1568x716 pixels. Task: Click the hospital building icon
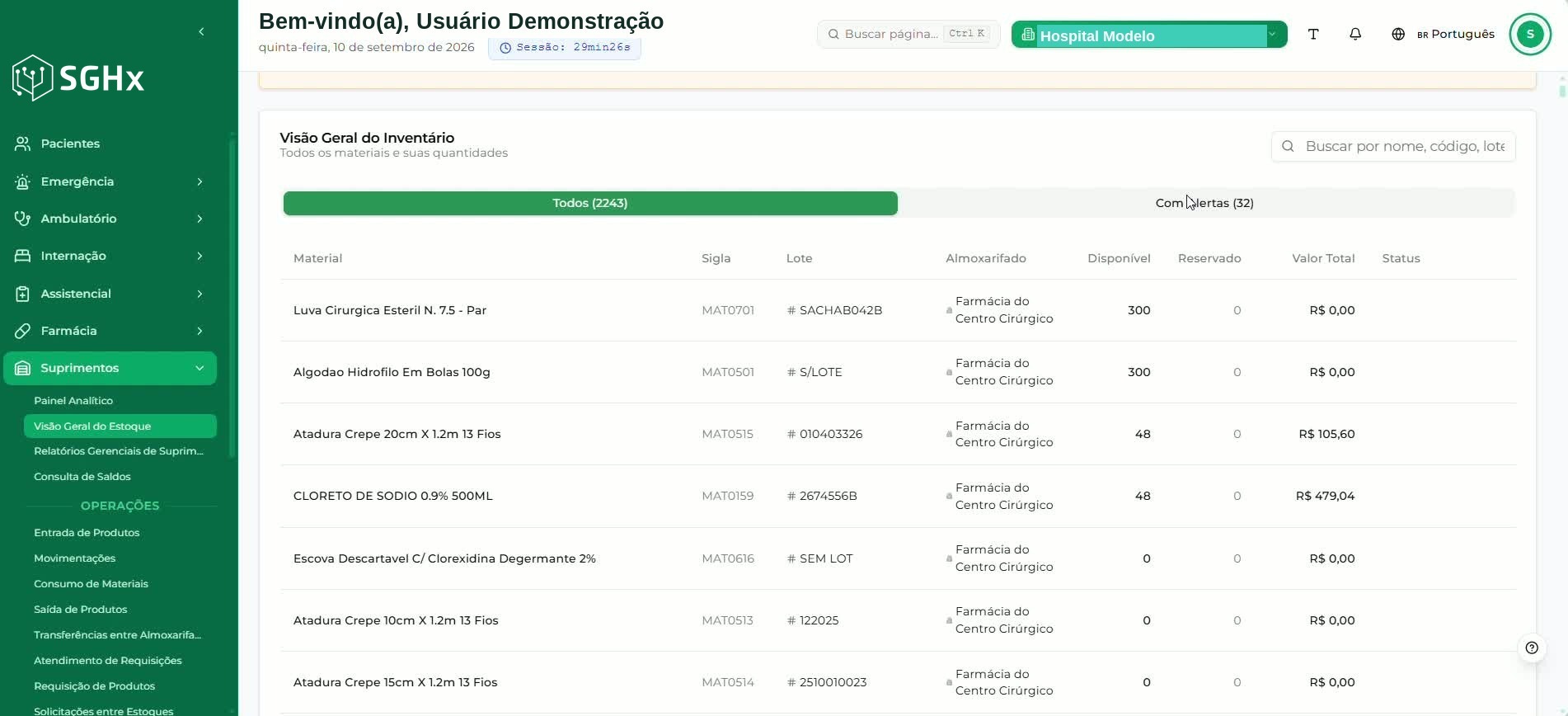(1028, 35)
